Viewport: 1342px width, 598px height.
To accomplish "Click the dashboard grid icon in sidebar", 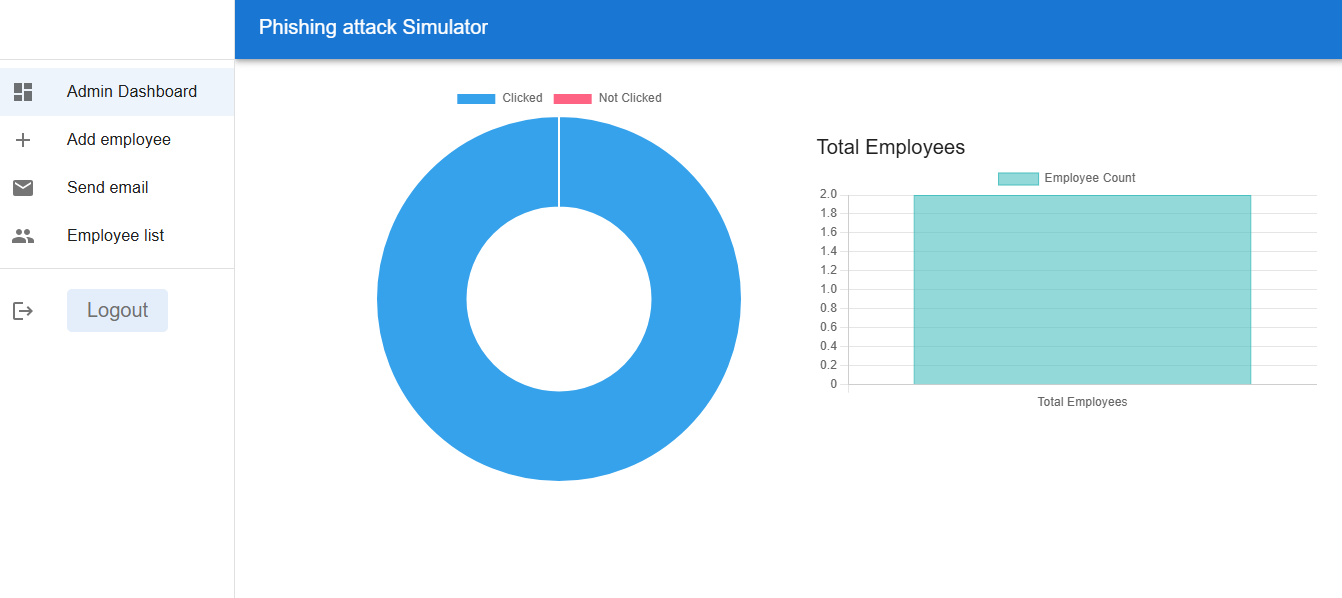I will click(x=23, y=92).
